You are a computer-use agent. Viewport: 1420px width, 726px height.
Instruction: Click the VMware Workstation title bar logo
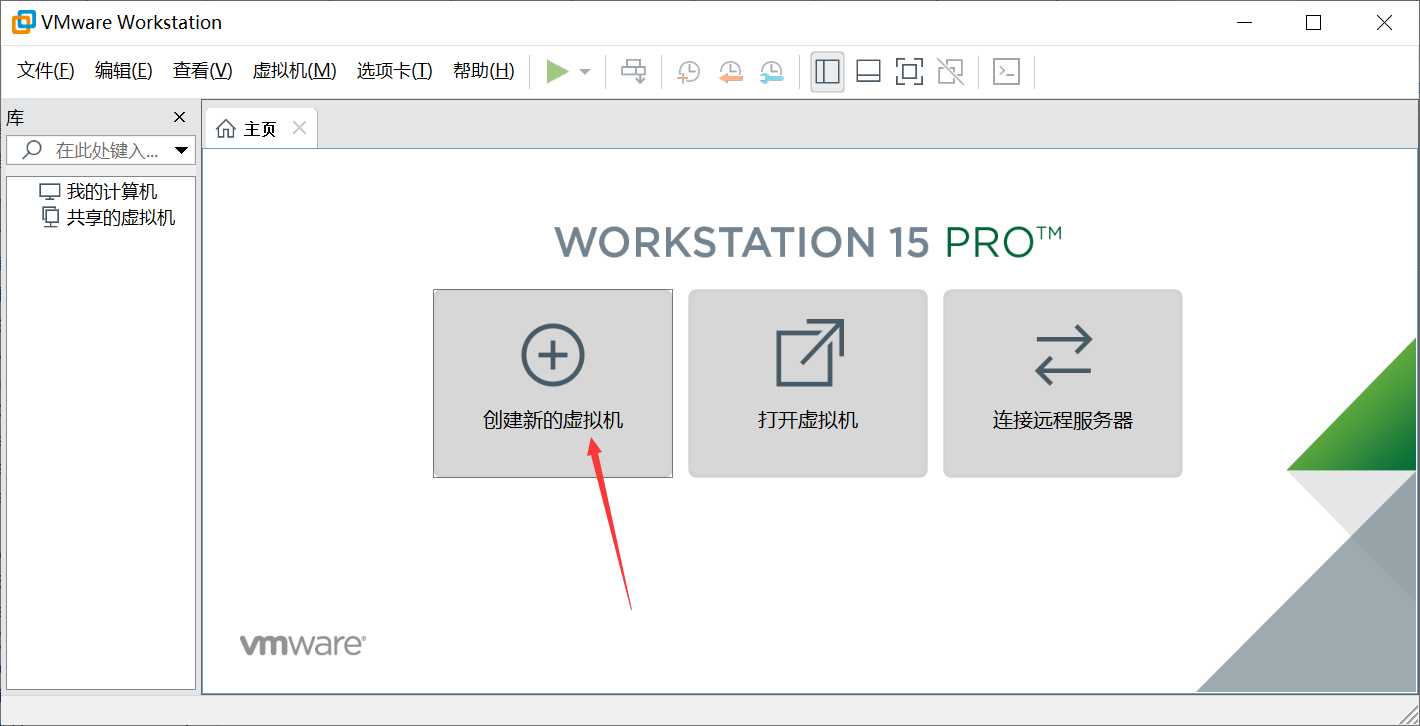coord(22,22)
